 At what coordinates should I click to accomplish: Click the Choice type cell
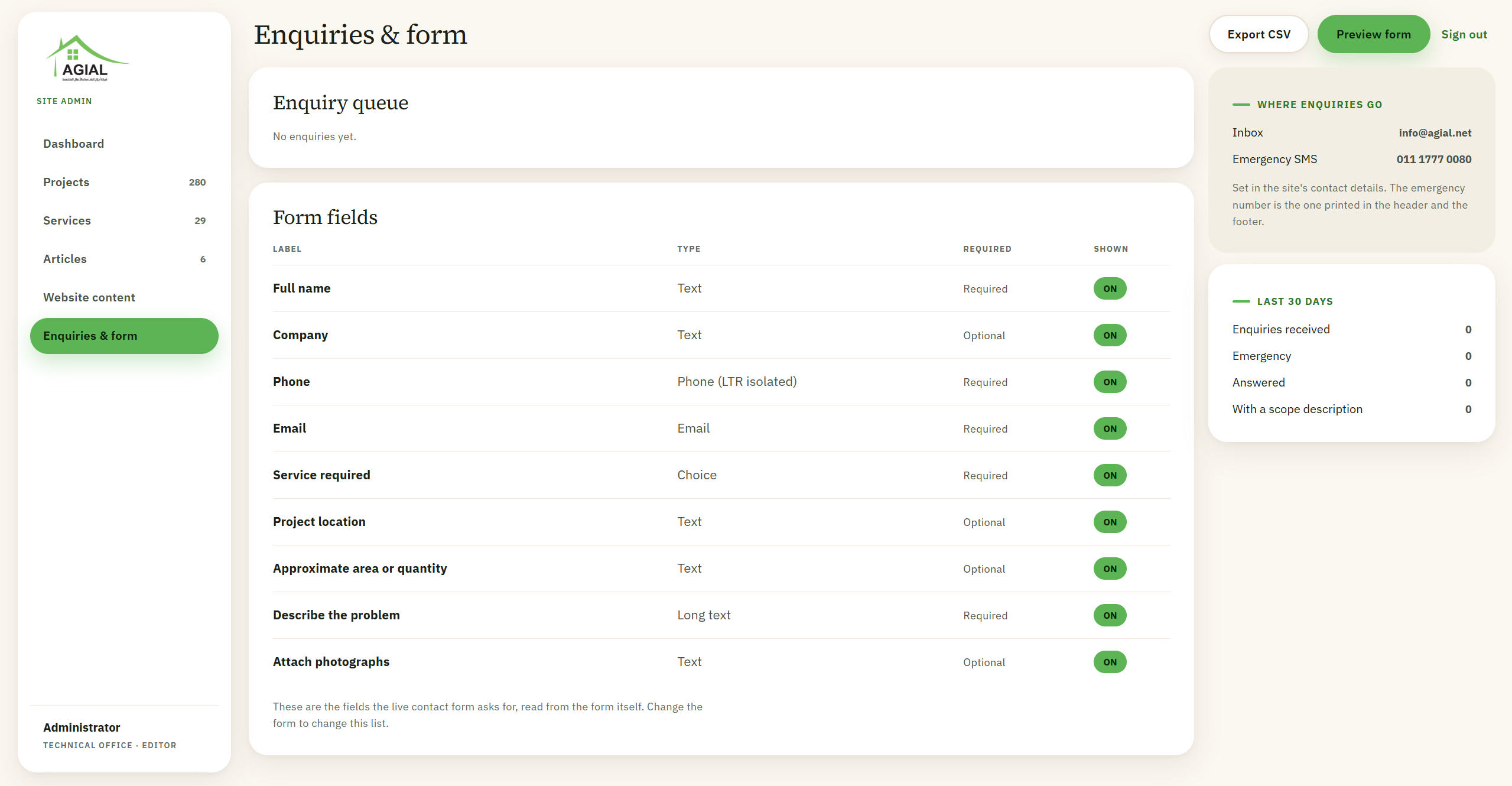pyautogui.click(x=697, y=475)
